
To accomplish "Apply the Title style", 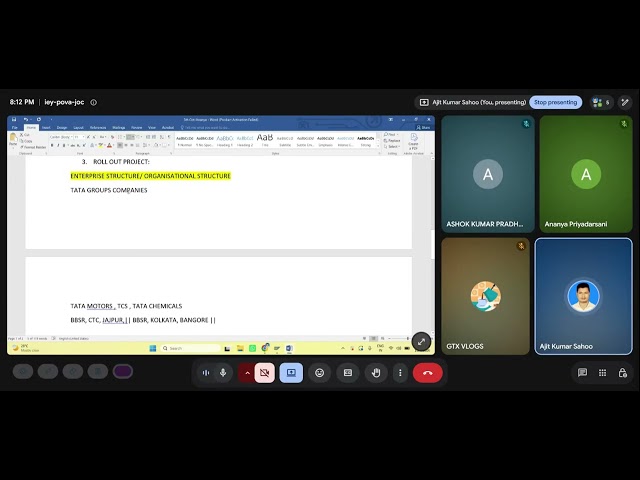I will (265, 141).
